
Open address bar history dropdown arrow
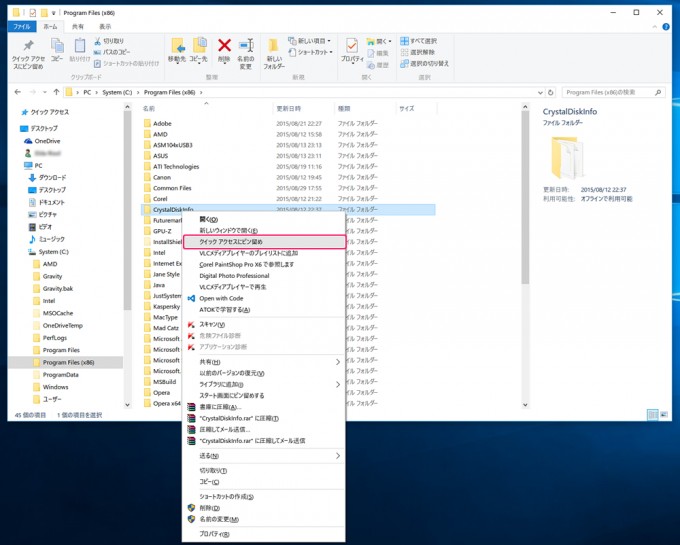tap(540, 92)
